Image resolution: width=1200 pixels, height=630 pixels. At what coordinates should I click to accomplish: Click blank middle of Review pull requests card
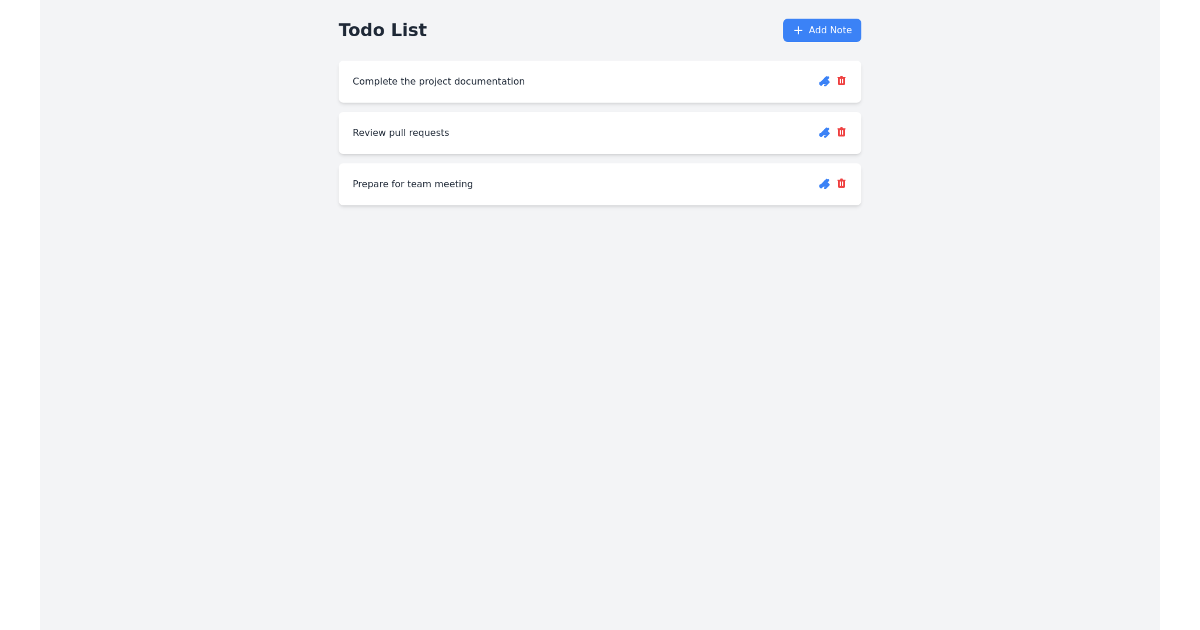coord(630,133)
